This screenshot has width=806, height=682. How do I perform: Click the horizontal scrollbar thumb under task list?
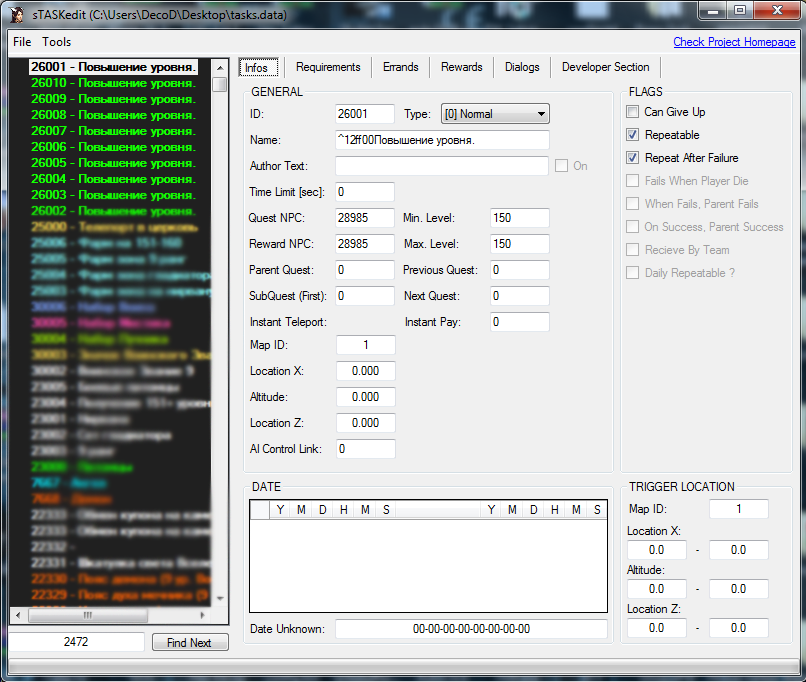click(x=86, y=615)
